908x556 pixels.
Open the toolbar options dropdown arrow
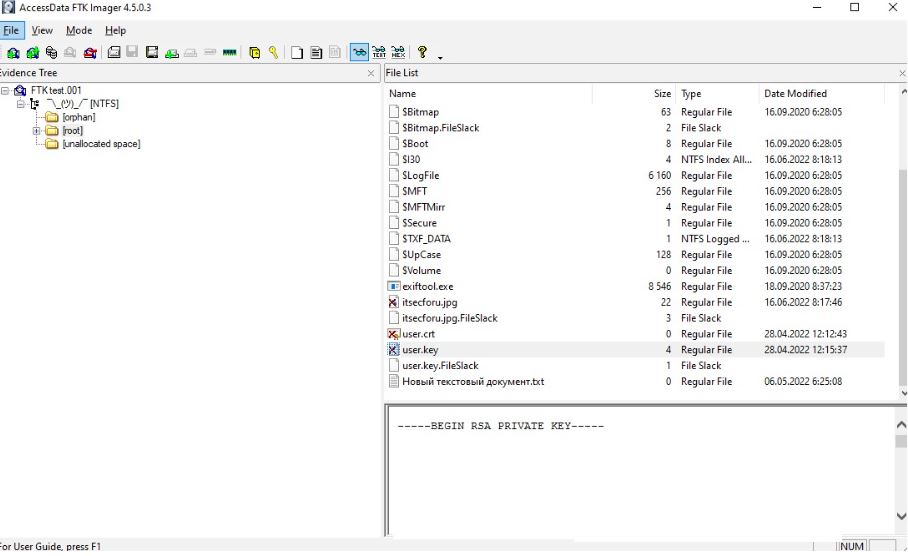coord(440,57)
